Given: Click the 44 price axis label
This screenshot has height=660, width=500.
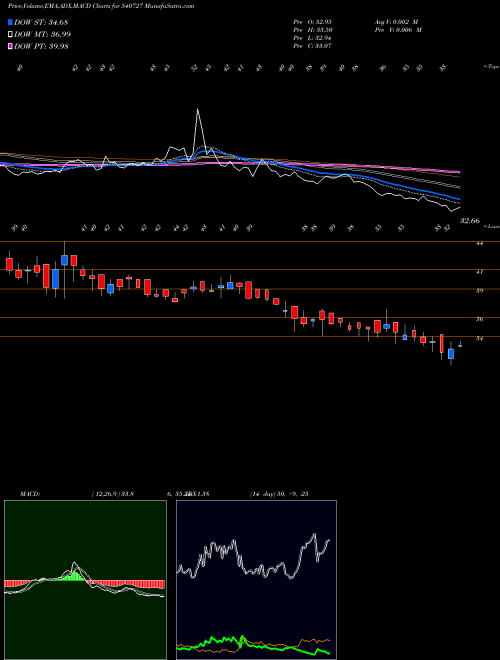Looking at the screenshot, I should 479,243.
